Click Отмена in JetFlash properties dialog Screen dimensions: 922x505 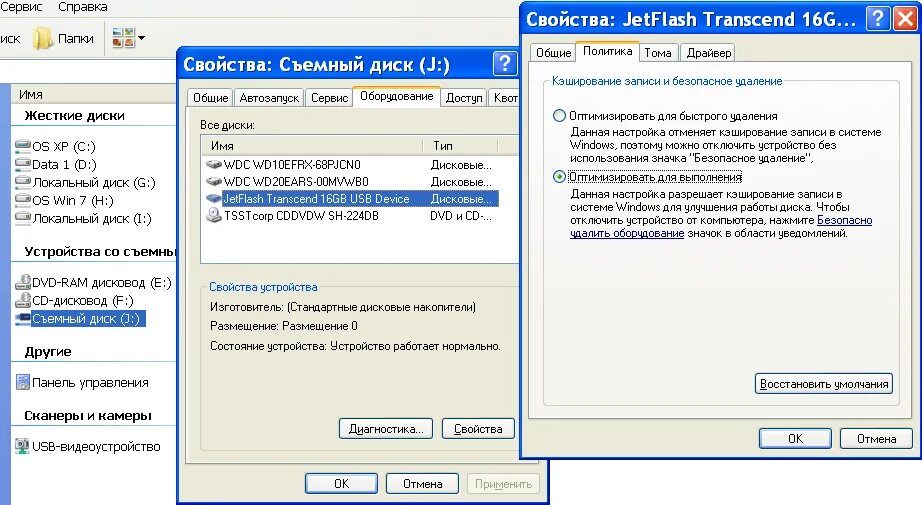(x=876, y=439)
